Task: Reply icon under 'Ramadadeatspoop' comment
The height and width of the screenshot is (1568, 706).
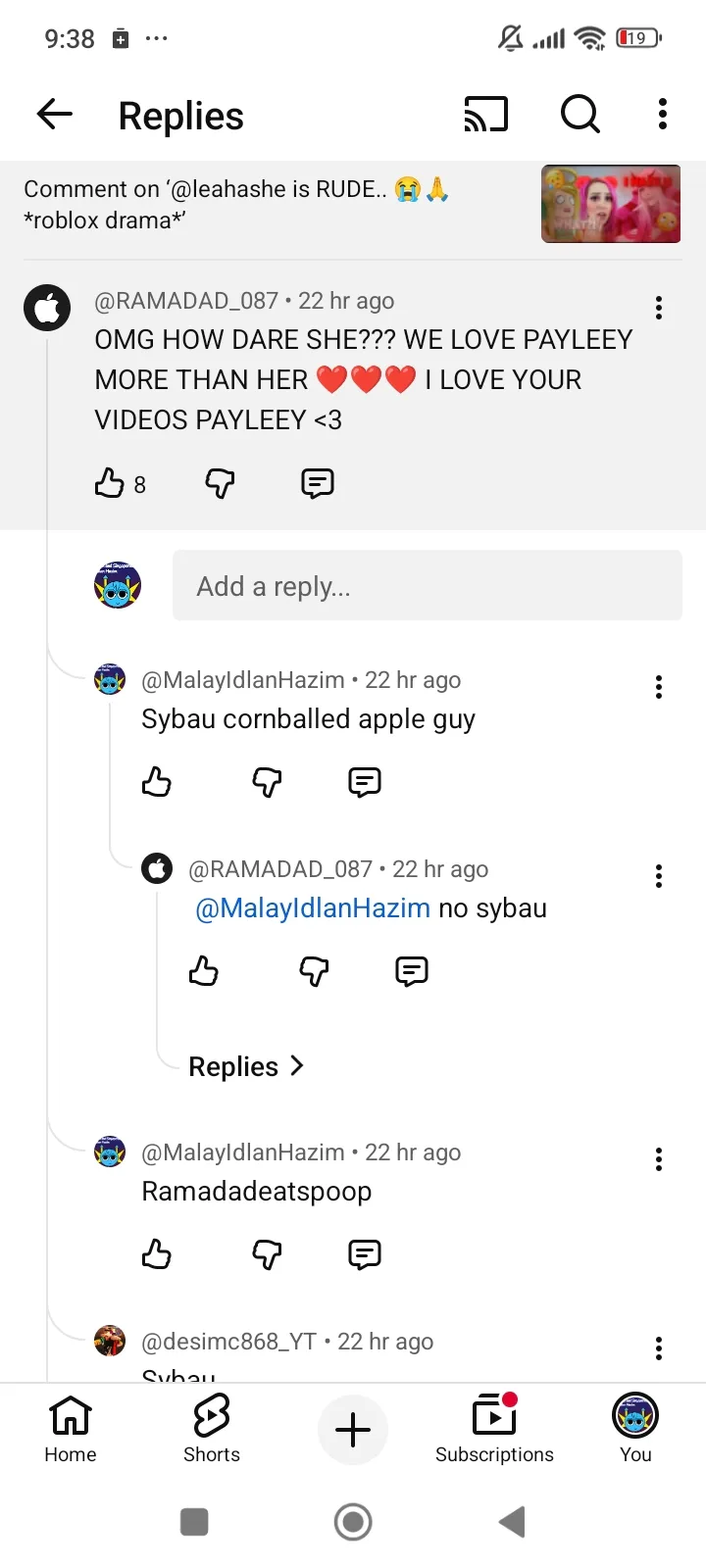Action: [x=365, y=1254]
